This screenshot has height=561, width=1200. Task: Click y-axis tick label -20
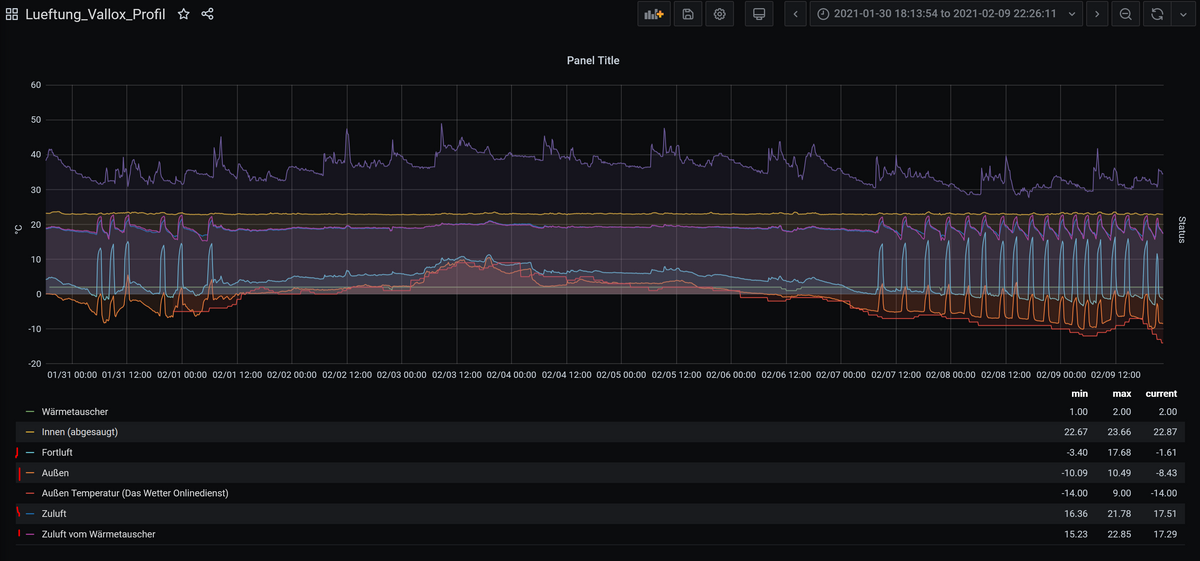click(34, 364)
